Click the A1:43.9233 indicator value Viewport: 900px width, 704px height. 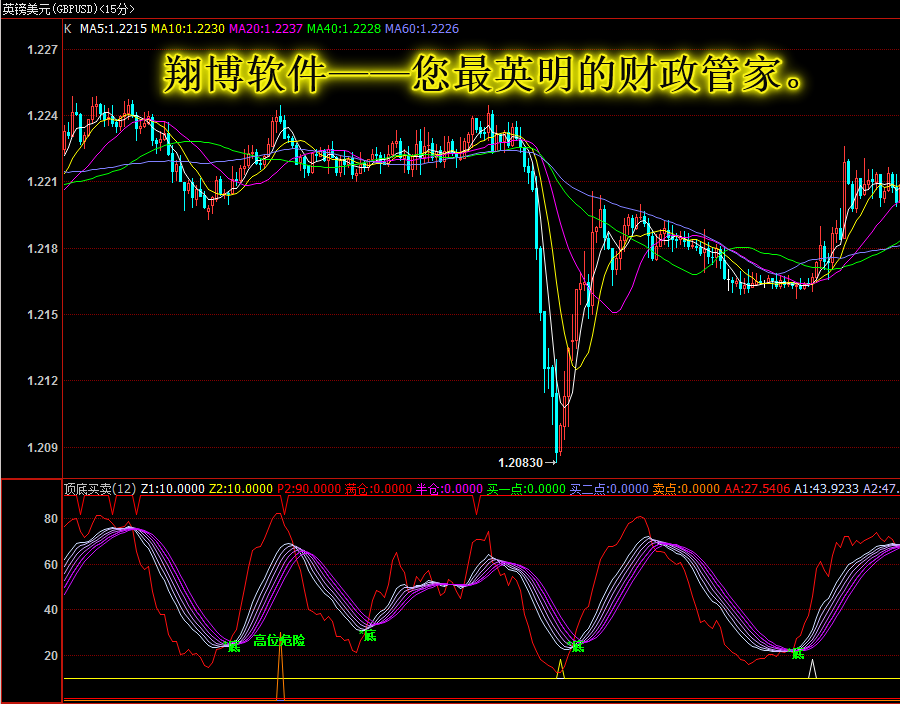click(x=827, y=489)
